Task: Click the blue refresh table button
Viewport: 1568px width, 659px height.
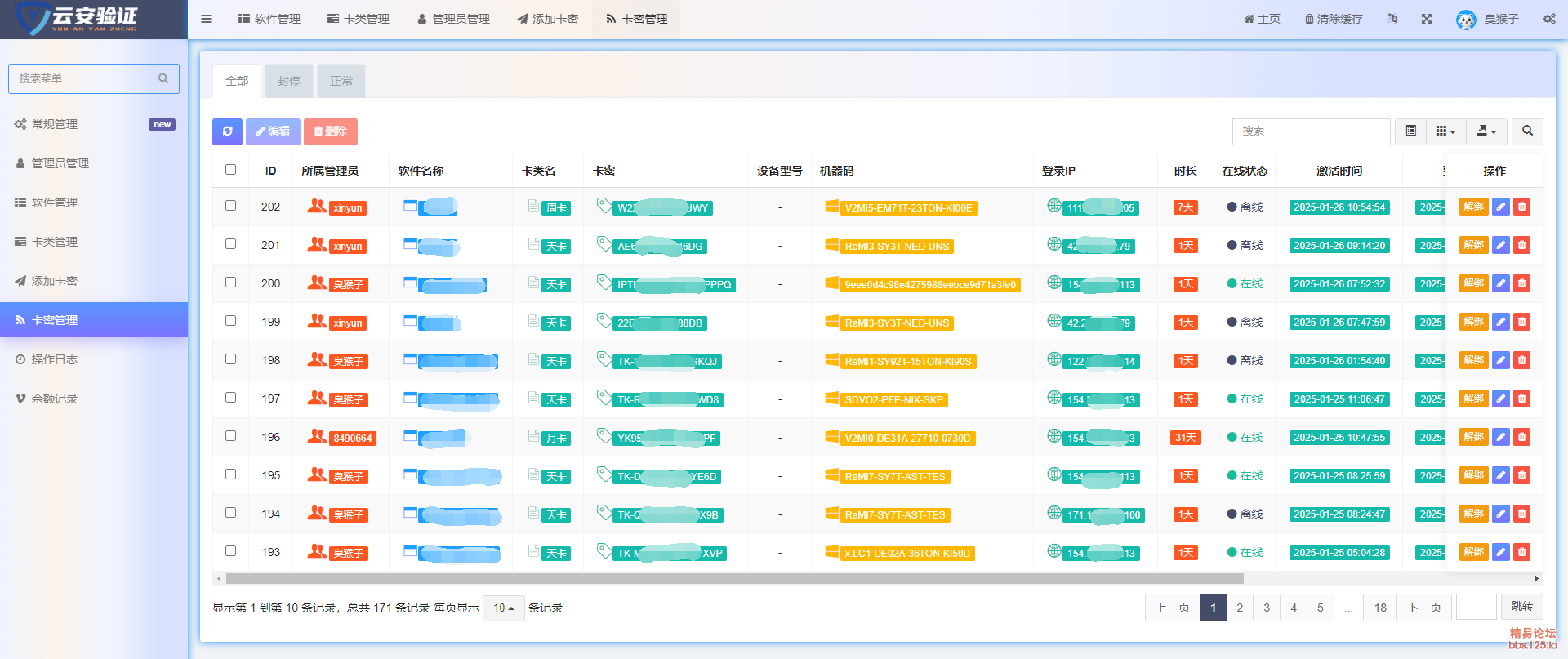Action: 227,131
